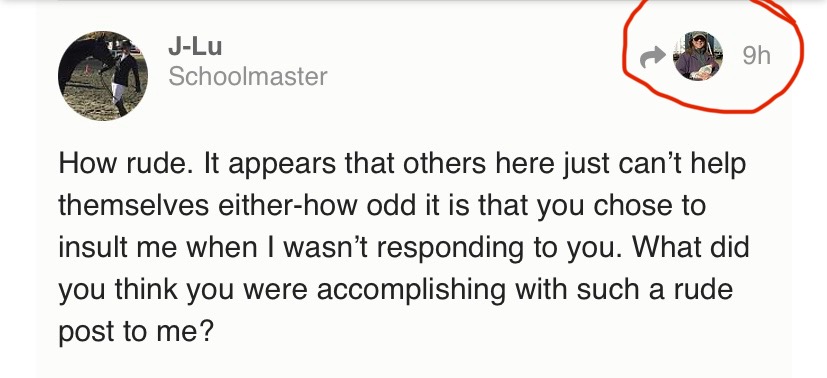827x378 pixels.
Task: Click the phrase "such a rude" in the post
Action: [655, 289]
